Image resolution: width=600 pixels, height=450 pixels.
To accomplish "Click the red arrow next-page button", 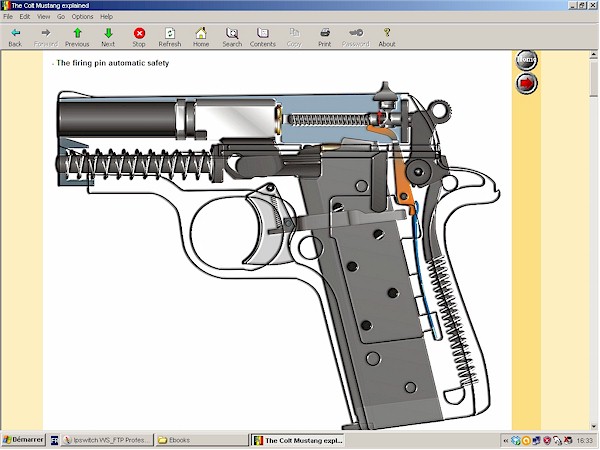I will point(527,83).
